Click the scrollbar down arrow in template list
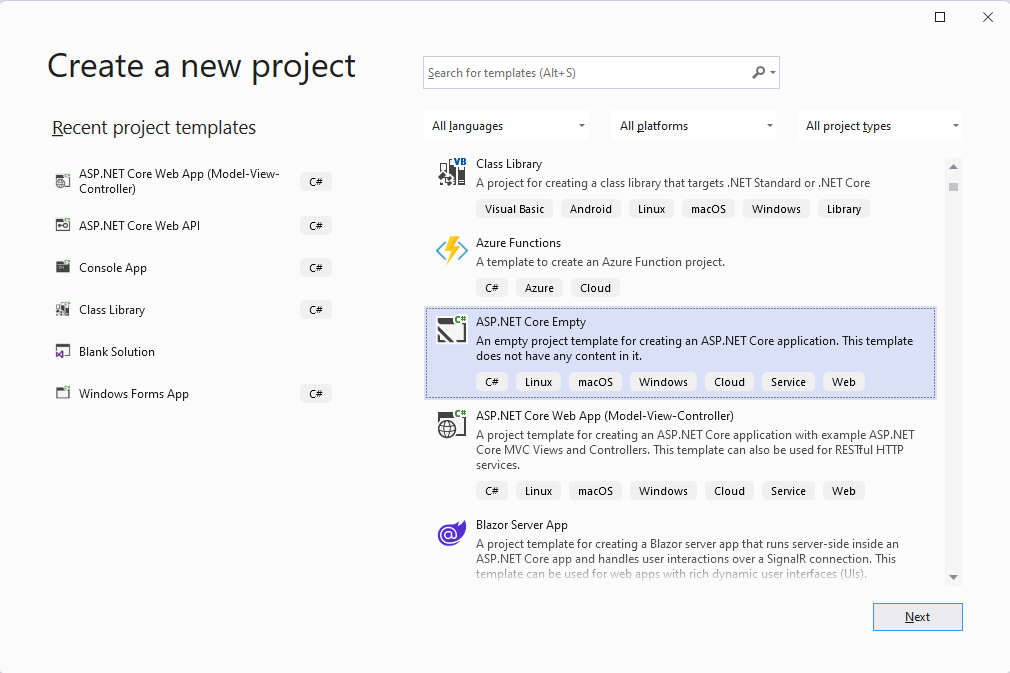The height and width of the screenshot is (673, 1010). (953, 578)
